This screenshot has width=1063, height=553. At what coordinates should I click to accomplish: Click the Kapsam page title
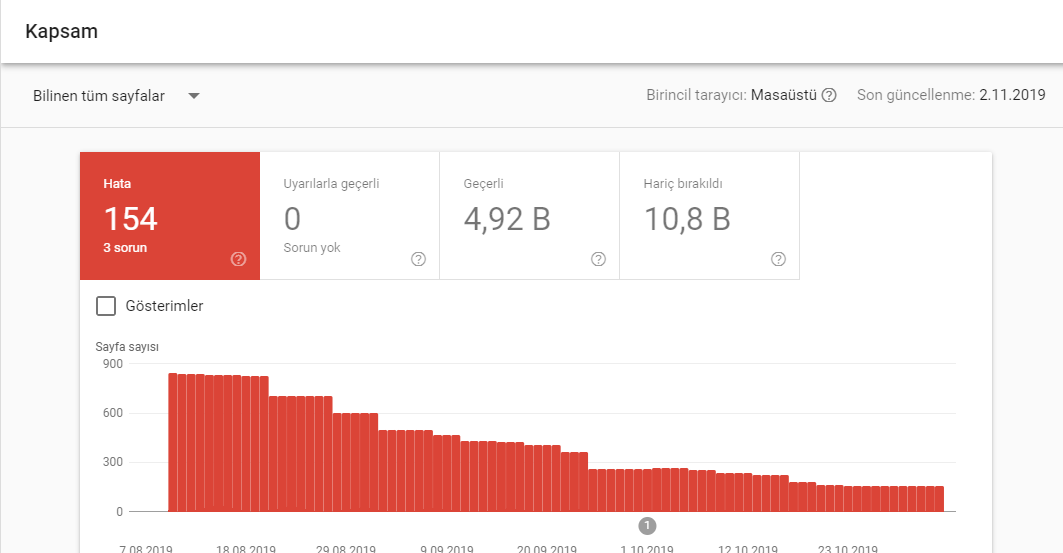tap(62, 32)
